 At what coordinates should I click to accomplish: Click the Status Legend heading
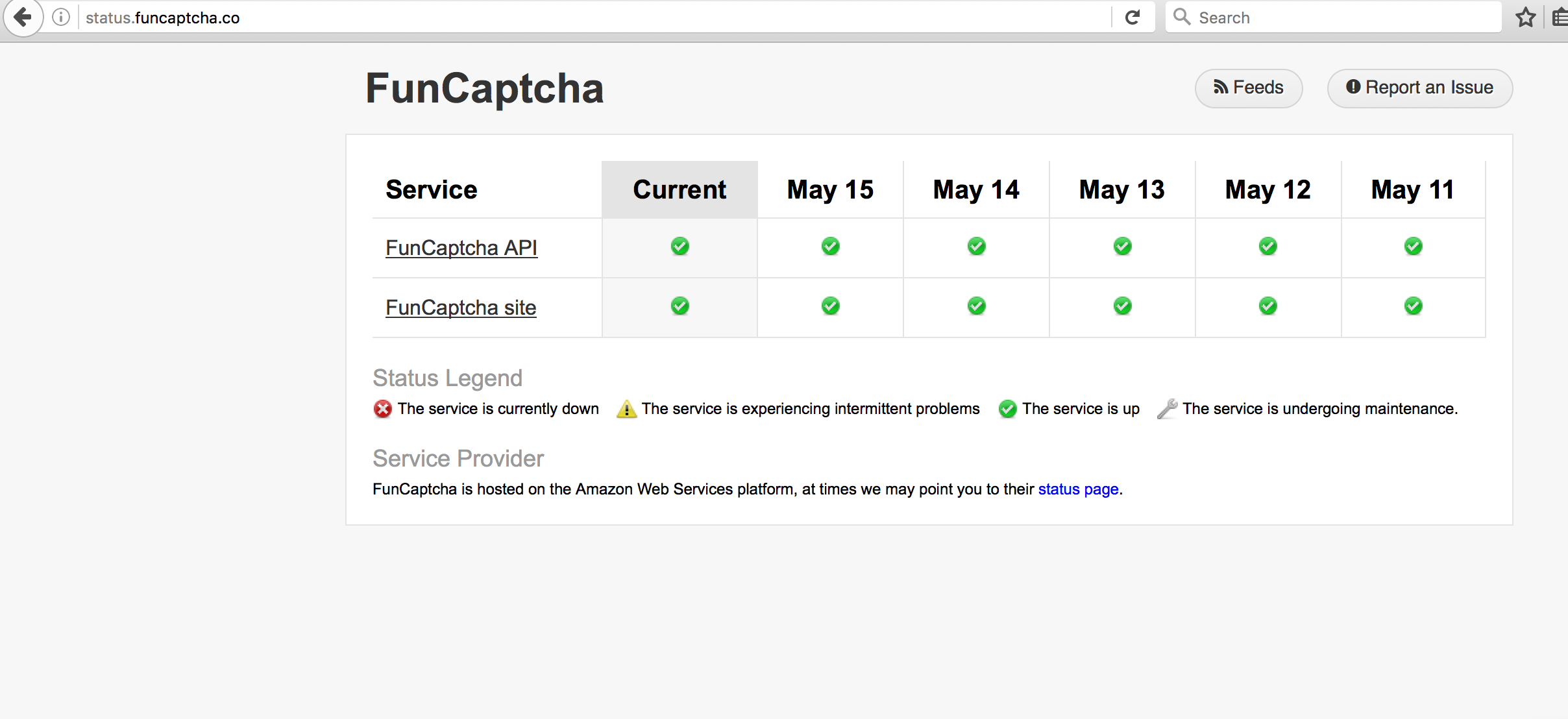447,378
